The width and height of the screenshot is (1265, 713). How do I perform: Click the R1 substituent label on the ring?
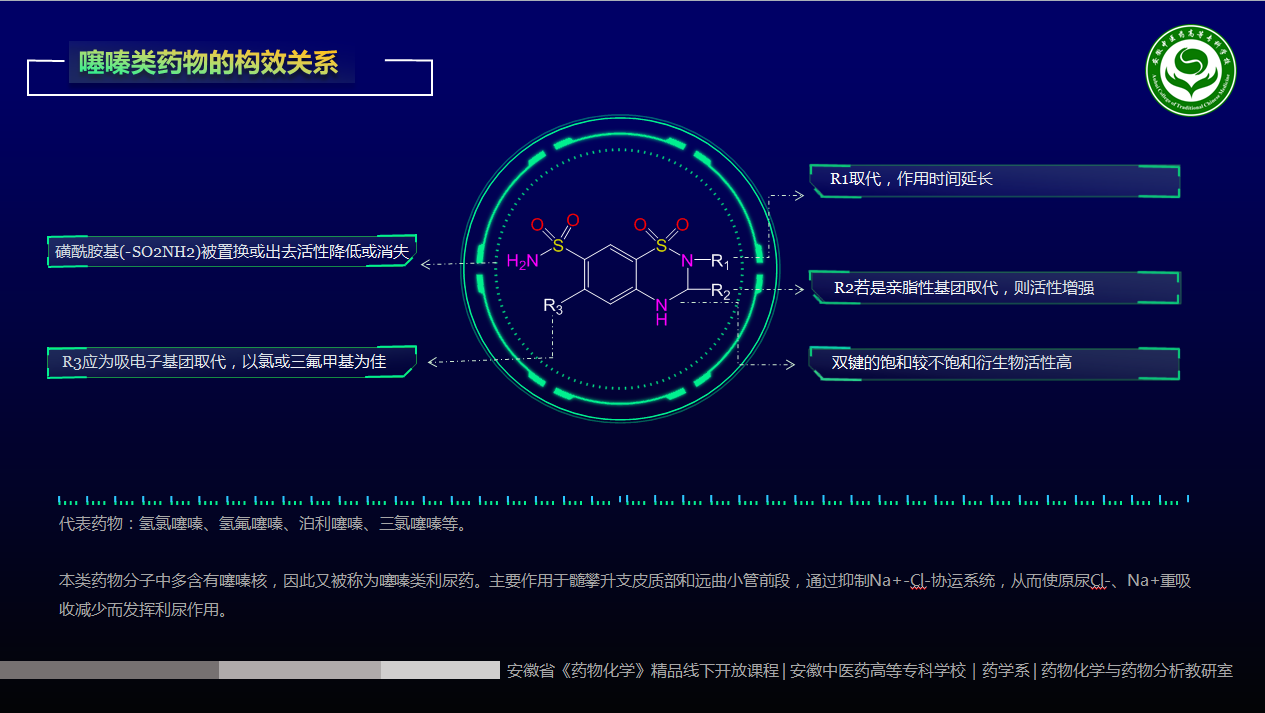tap(720, 261)
